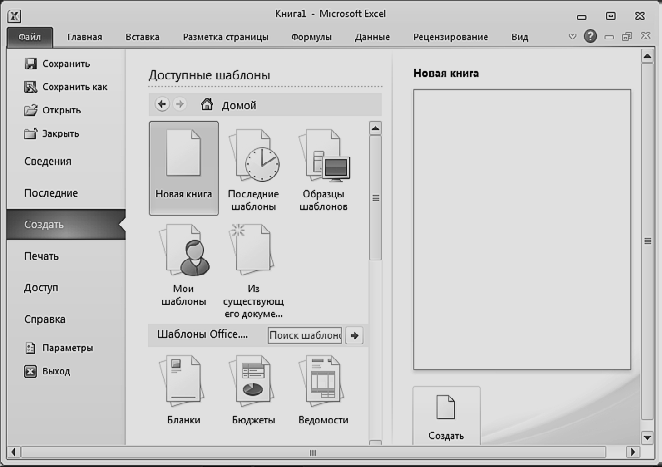Image resolution: width=662 pixels, height=467 pixels.
Task: Open Последние шаблоны recent templates
Action: (253, 170)
